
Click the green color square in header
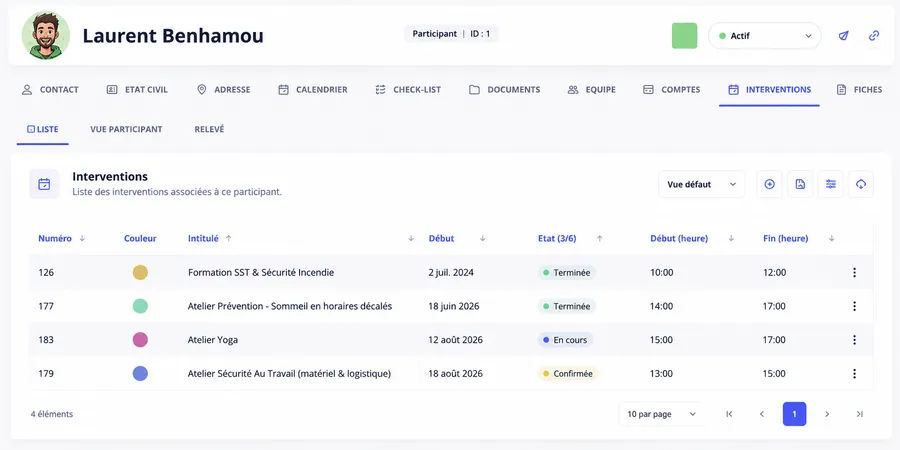(684, 36)
